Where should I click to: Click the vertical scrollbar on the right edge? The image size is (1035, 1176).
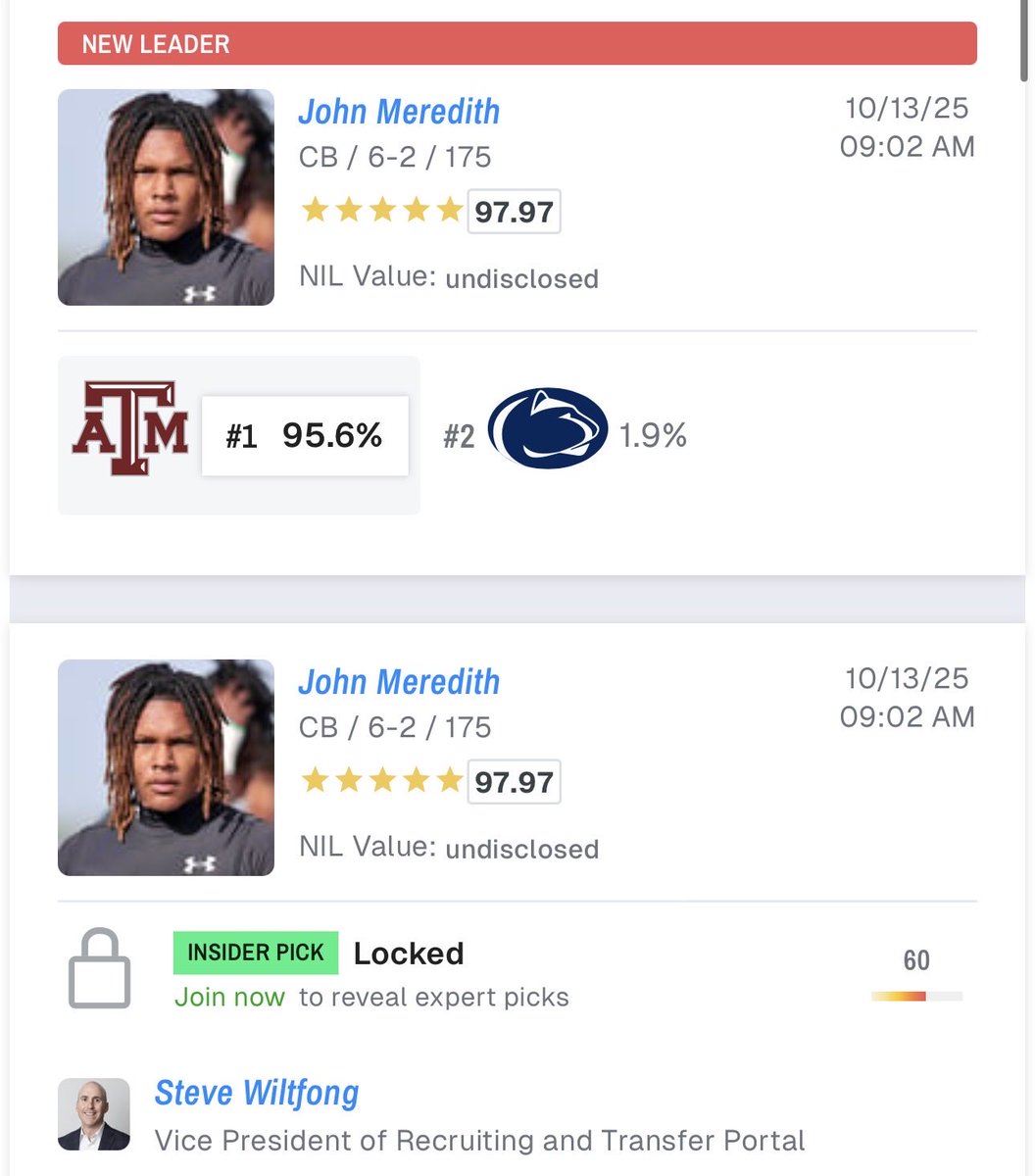tap(1026, 39)
